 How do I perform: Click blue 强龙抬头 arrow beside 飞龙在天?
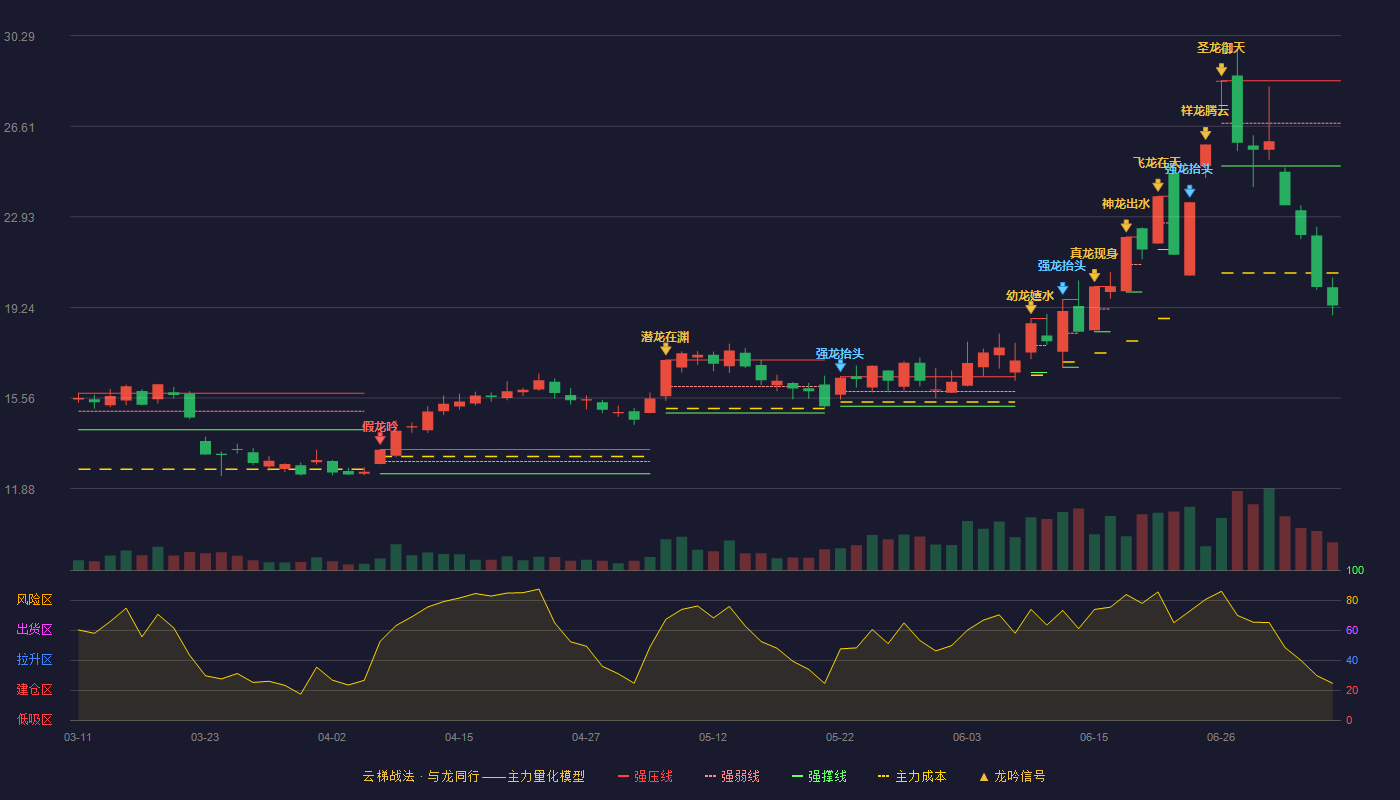(x=1189, y=191)
